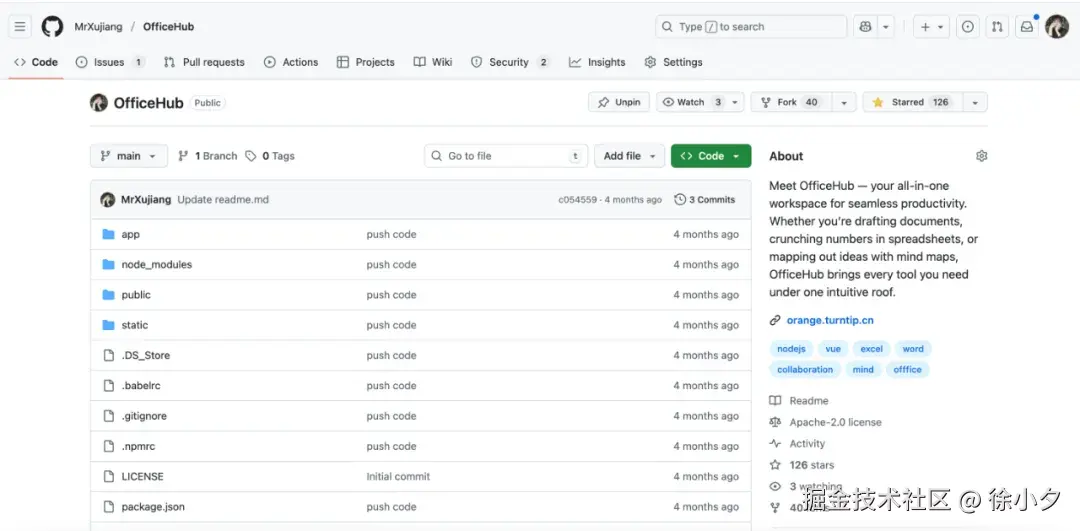The width and height of the screenshot is (1080, 531).
Task: Expand the Fork options arrow
Action: pos(844,102)
